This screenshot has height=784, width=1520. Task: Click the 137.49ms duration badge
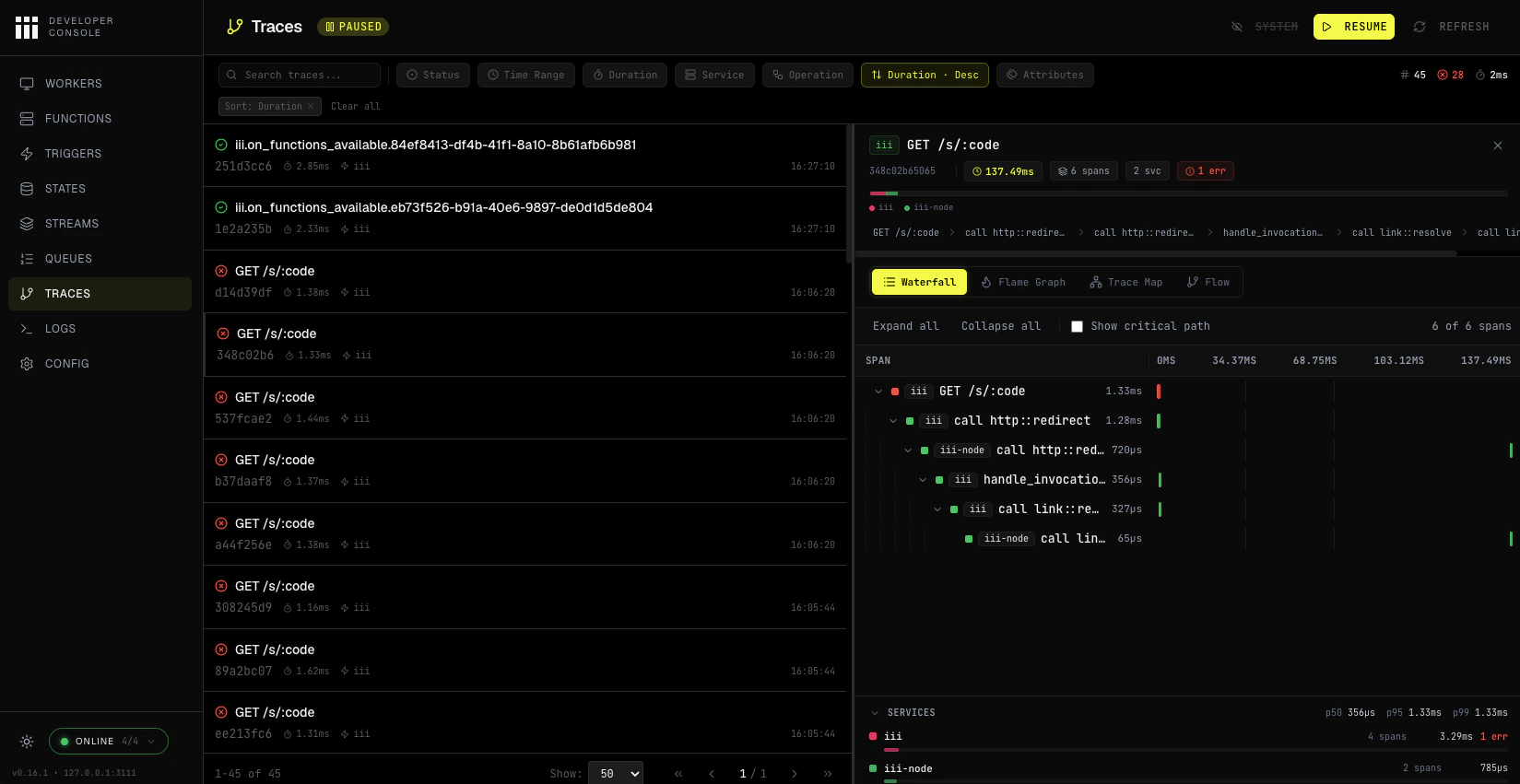tap(1003, 171)
